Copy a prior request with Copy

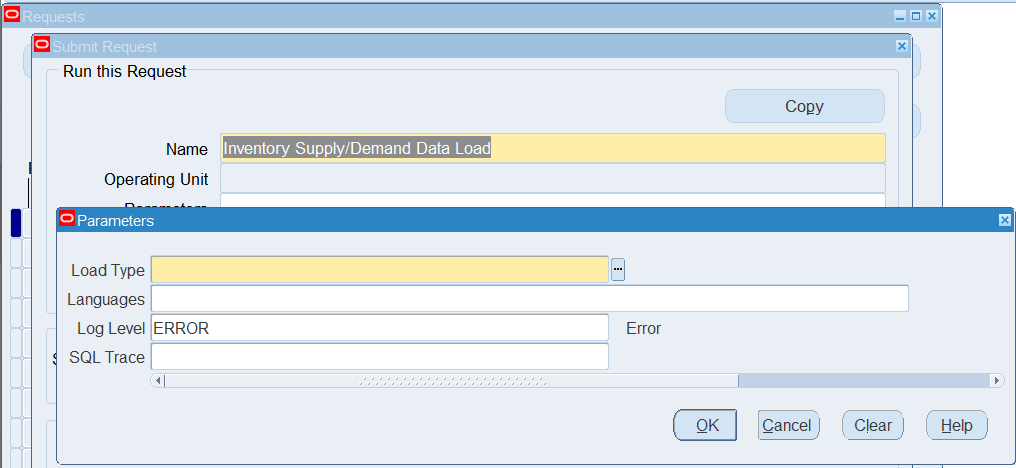point(805,106)
